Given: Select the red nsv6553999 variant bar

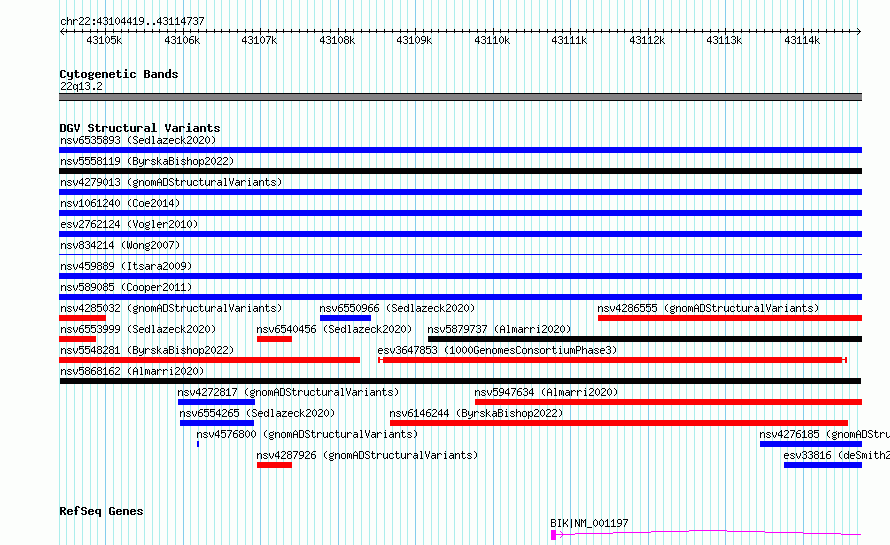Looking at the screenshot, I should (77, 339).
